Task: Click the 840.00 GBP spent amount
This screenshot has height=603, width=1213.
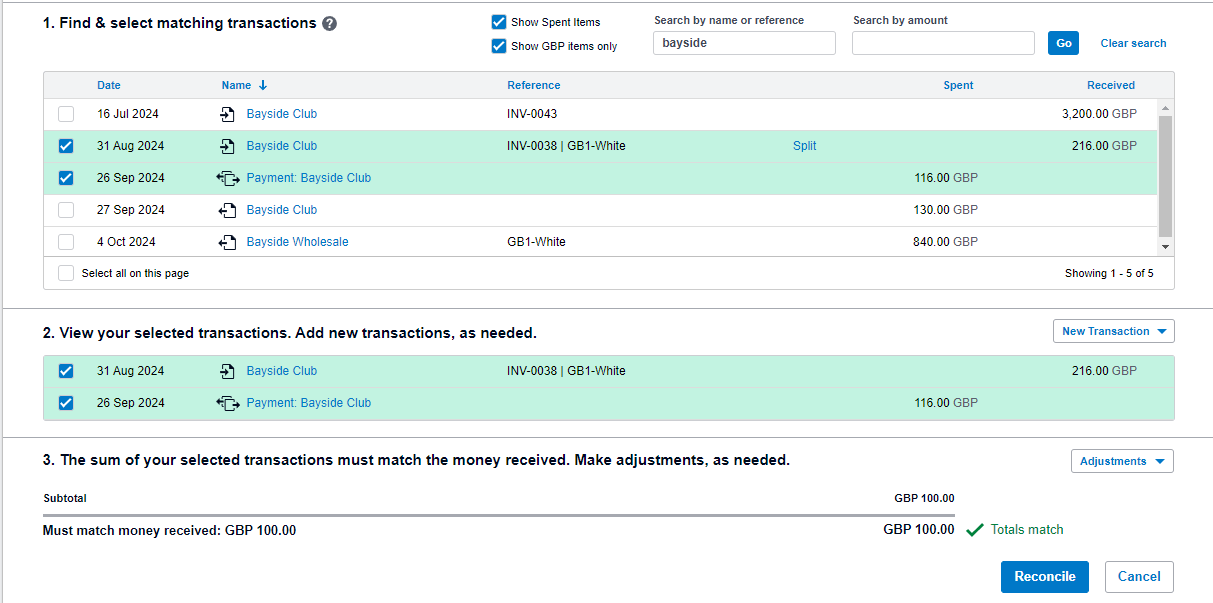Action: [x=945, y=242]
